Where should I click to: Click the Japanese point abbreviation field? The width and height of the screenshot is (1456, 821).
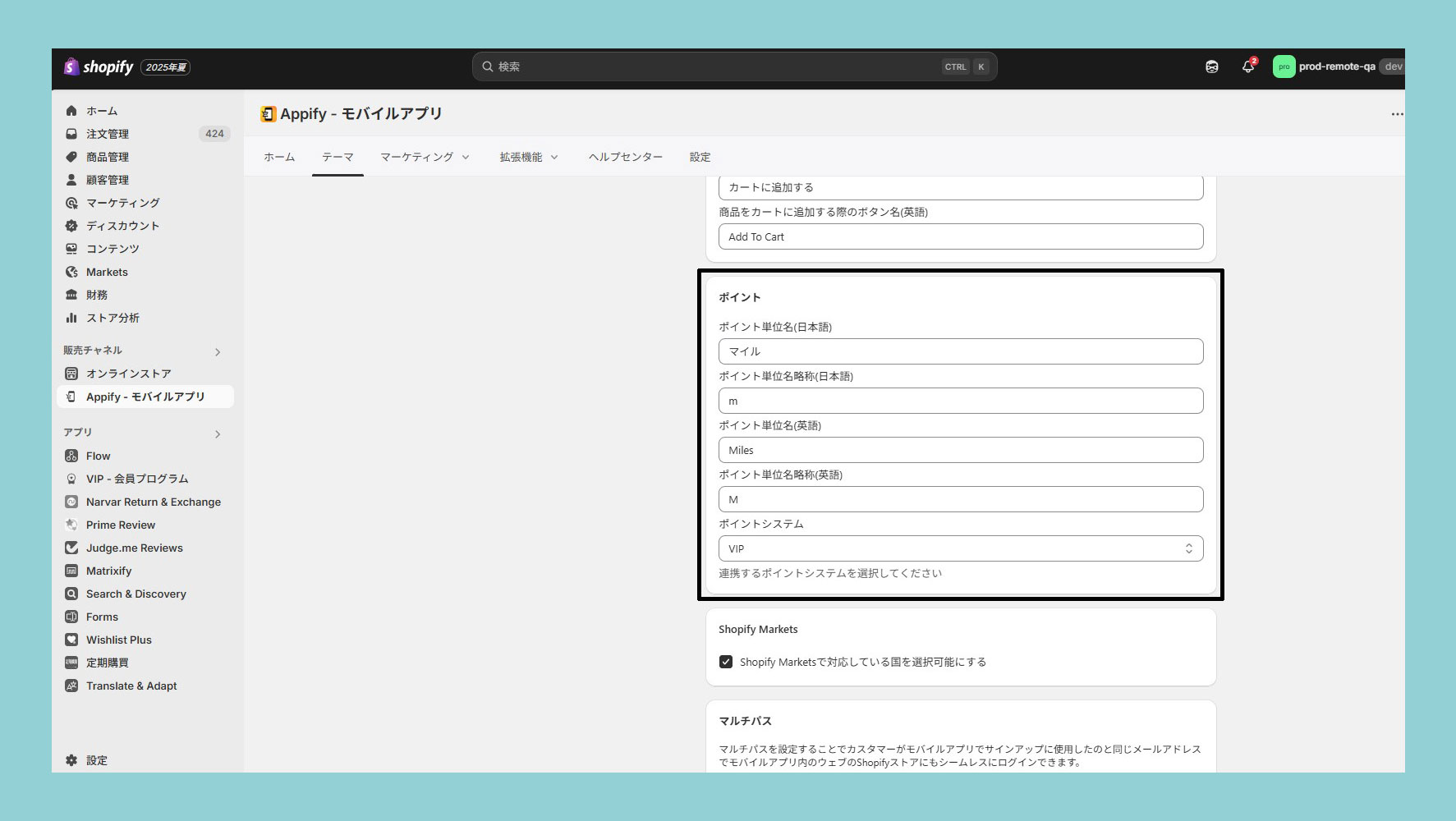[x=961, y=401]
